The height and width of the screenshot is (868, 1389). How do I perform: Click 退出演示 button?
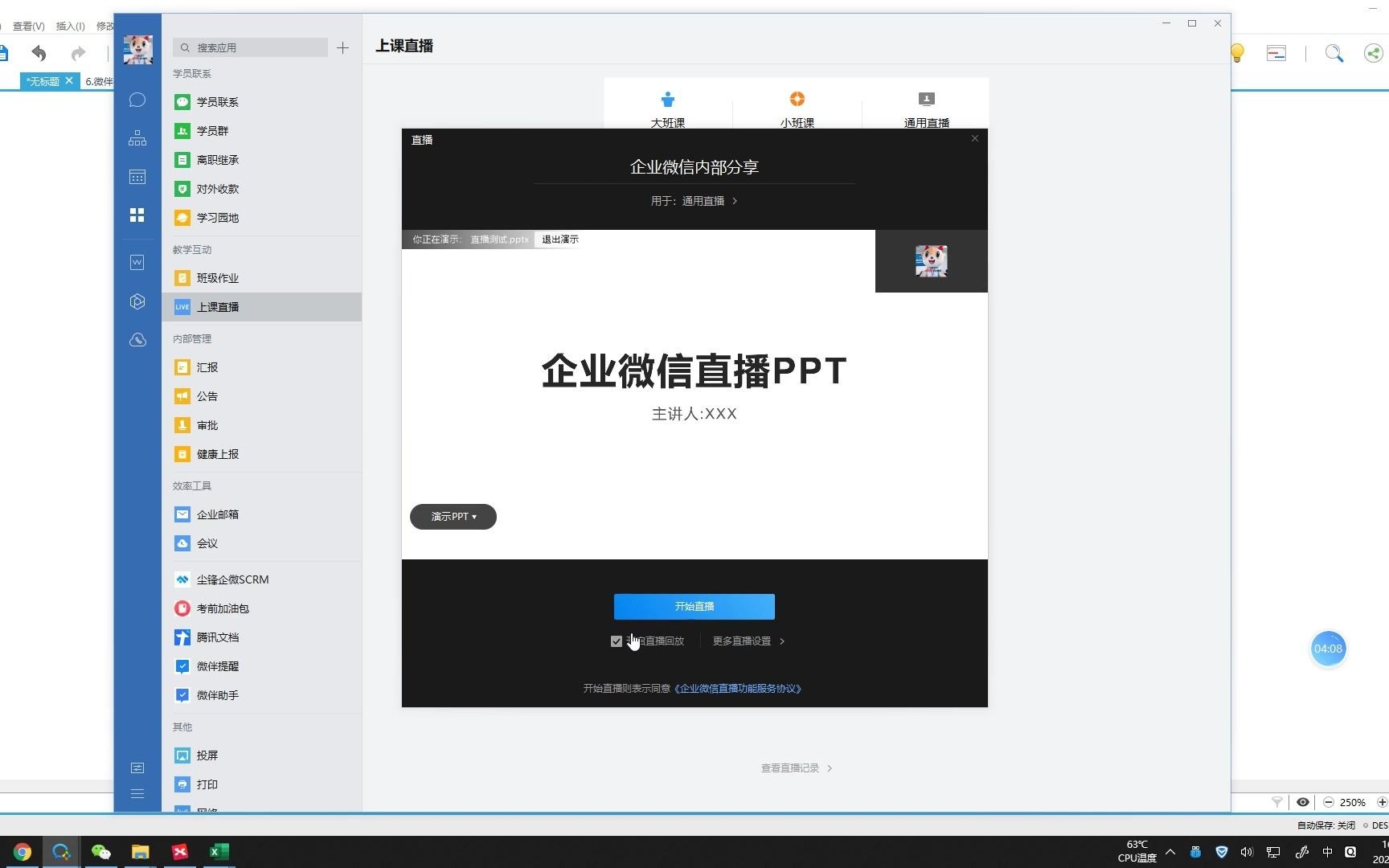(x=560, y=240)
